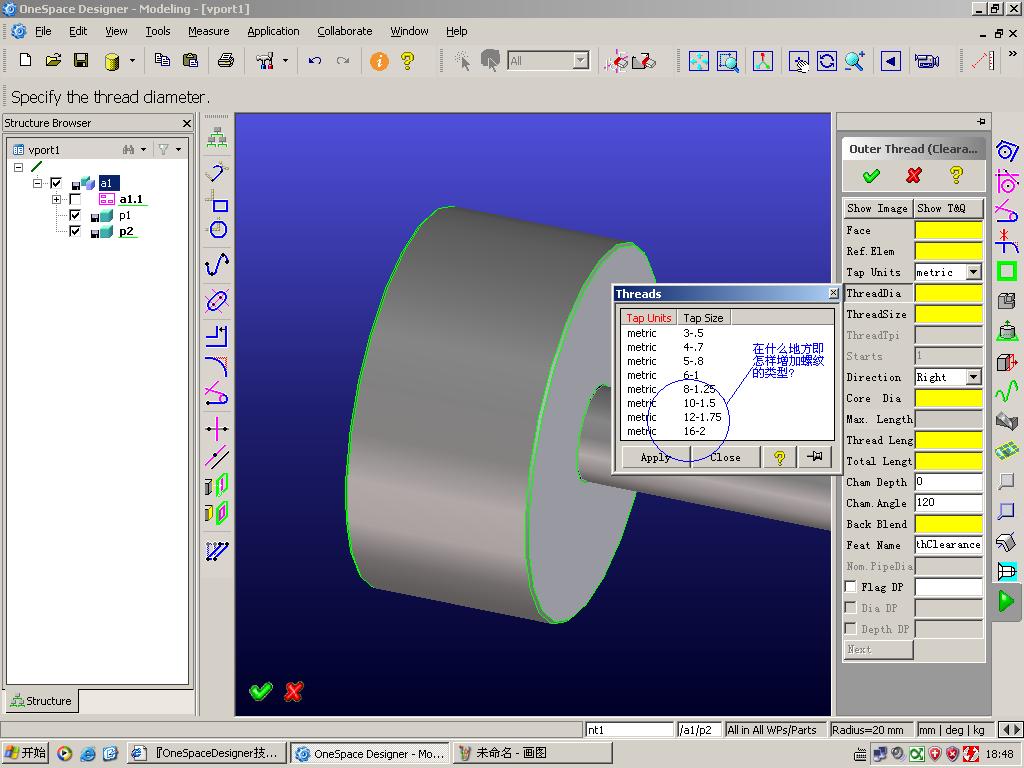Viewport: 1024px width, 768px height.
Task: Pin the Threads dialog with pin button
Action: tap(814, 456)
